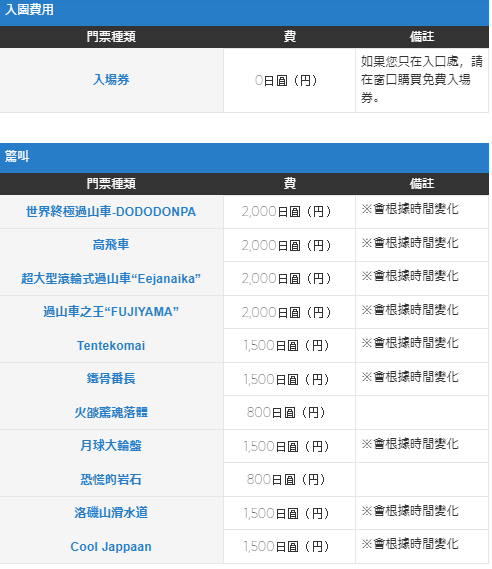Screen dimensions: 492x569
Task: Click the 1,500日圓 price for 洛磯山滑水道
Action: pyautogui.click(x=287, y=513)
